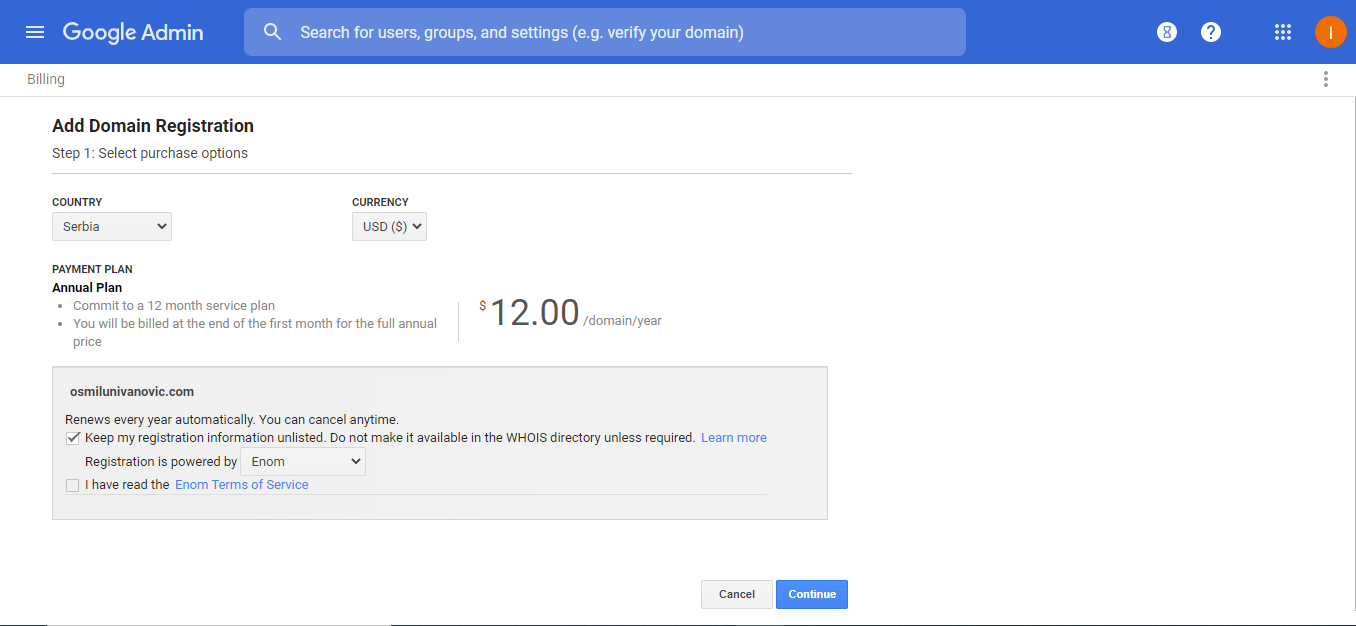This screenshot has height=626, width=1356.
Task: Open the account avatar menu
Action: pos(1331,32)
